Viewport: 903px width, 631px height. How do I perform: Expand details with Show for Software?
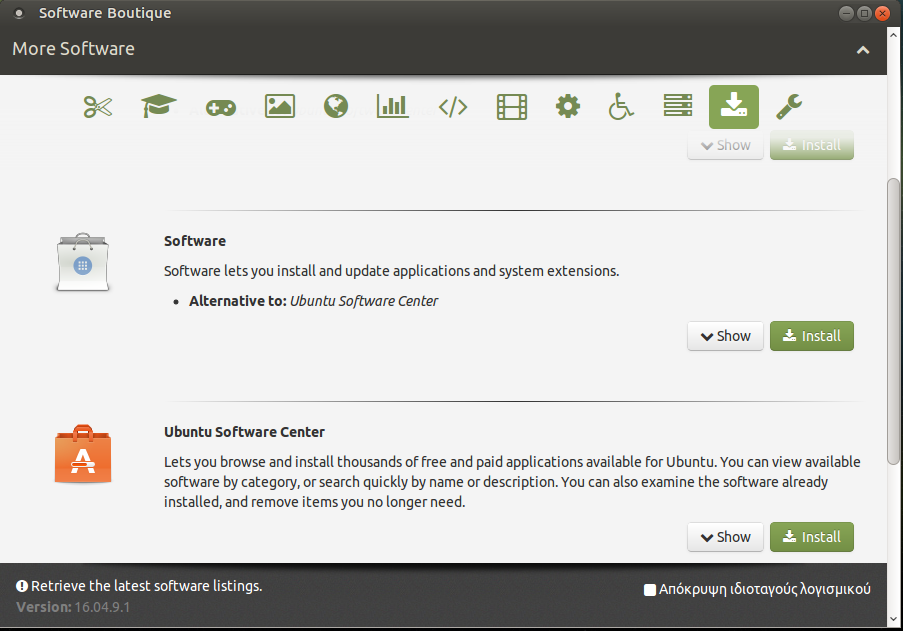(x=725, y=336)
